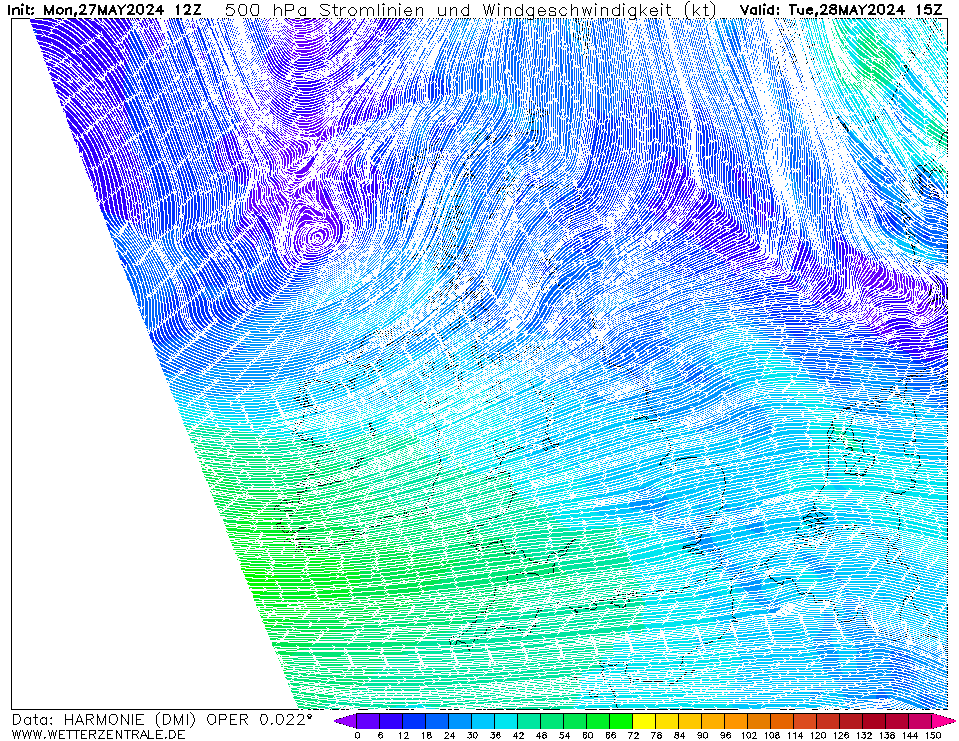Pick the violet 0–6 kt legend swatch
The height and width of the screenshot is (741, 959).
368,721
